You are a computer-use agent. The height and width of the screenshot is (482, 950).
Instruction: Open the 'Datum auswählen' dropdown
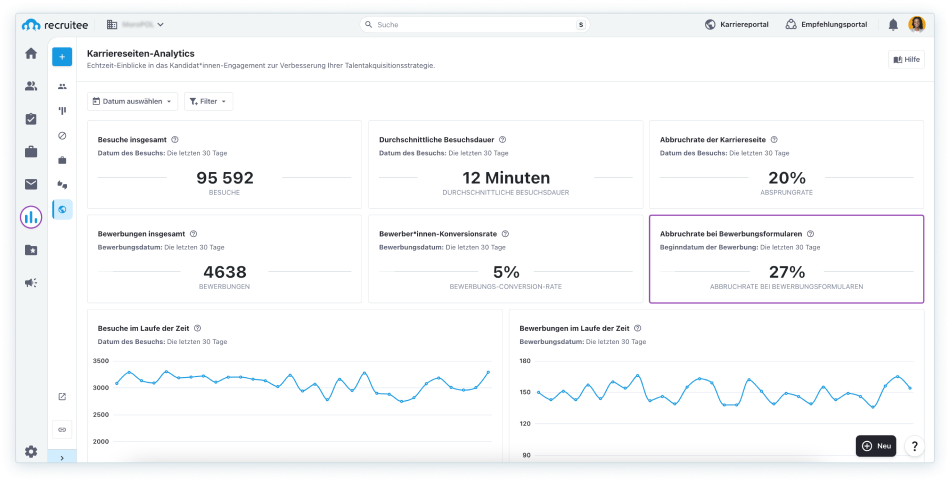tap(133, 101)
